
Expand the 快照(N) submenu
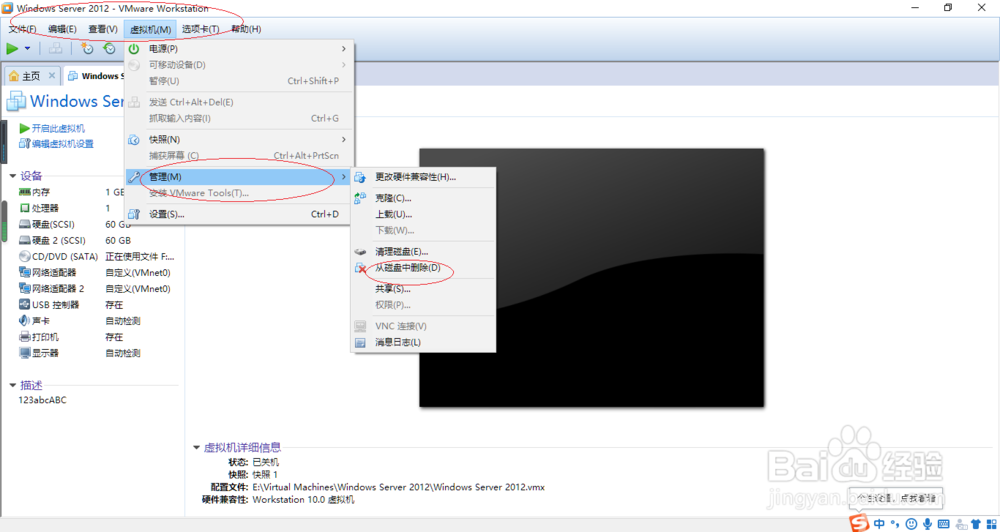(239, 139)
